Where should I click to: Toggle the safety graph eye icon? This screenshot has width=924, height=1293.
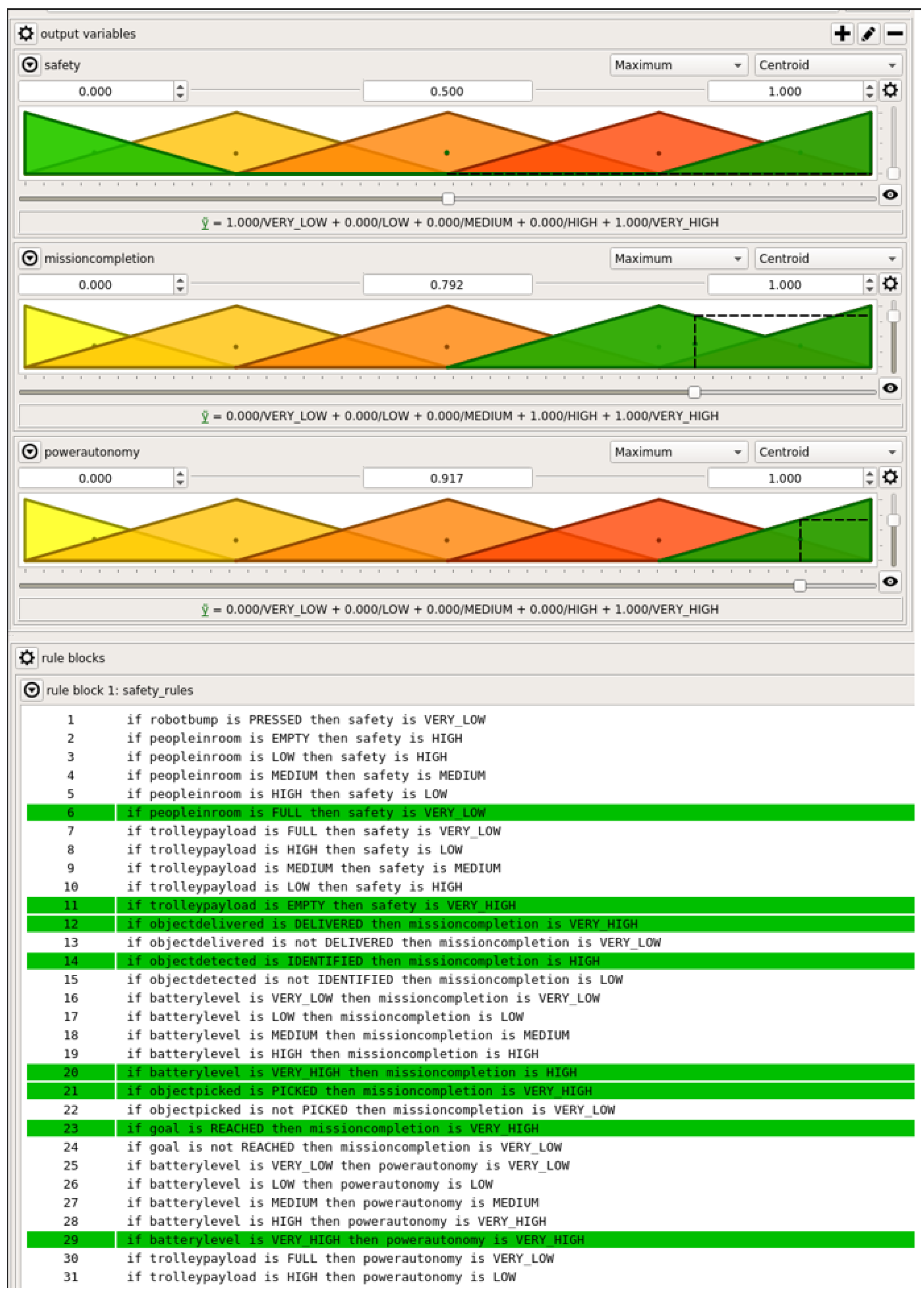[x=891, y=195]
